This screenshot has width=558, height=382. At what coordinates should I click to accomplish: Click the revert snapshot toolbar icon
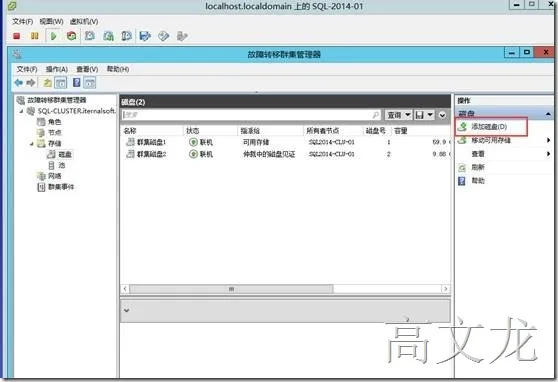[x=108, y=36]
